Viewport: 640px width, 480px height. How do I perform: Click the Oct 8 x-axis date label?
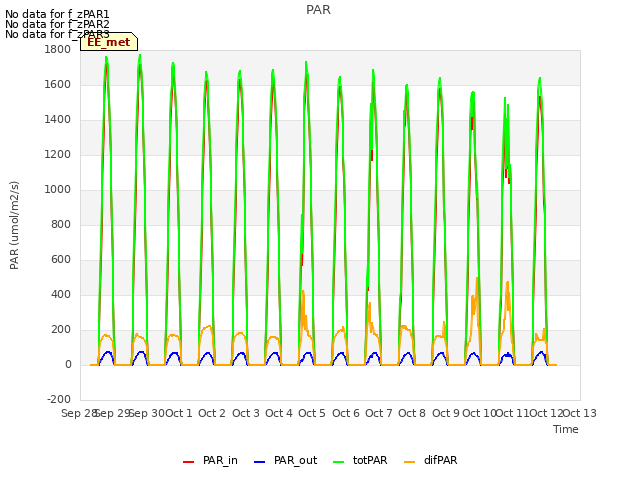tap(412, 413)
